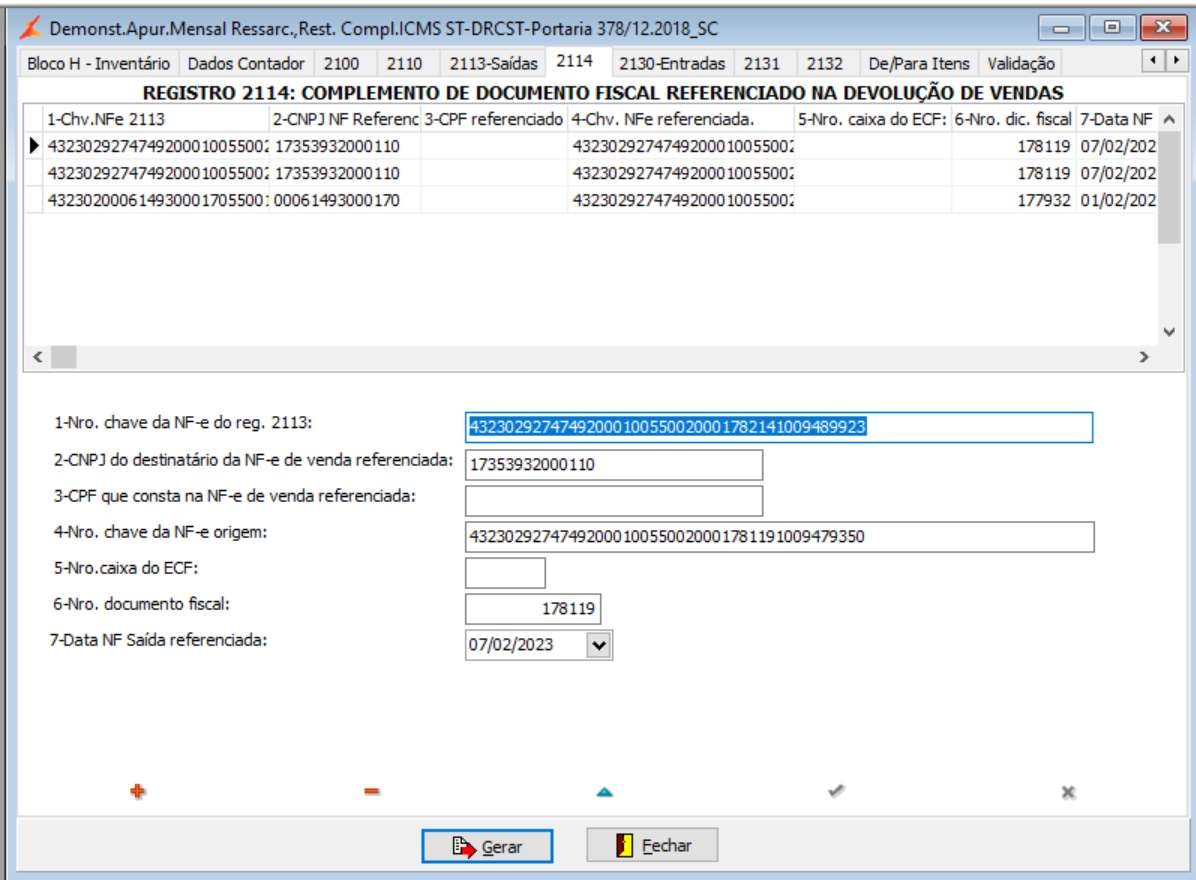This screenshot has height=880, width=1196.
Task: Click the 3-CPF referenciado column header
Action: point(494,119)
